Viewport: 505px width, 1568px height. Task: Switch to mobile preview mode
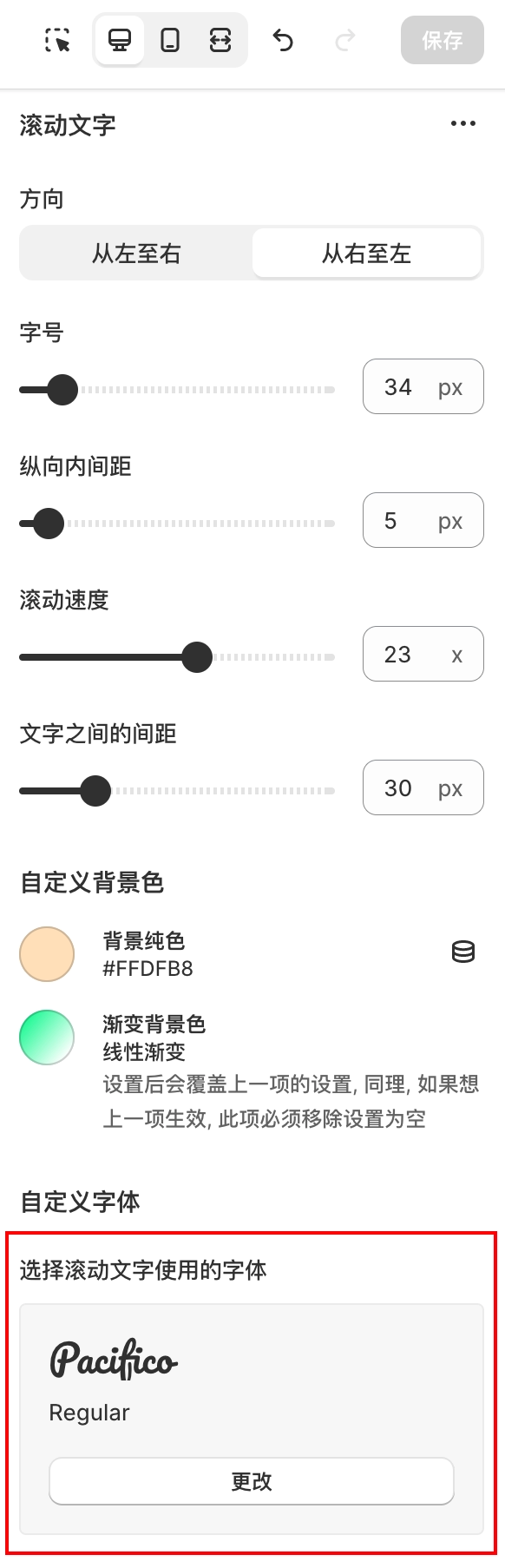170,39
